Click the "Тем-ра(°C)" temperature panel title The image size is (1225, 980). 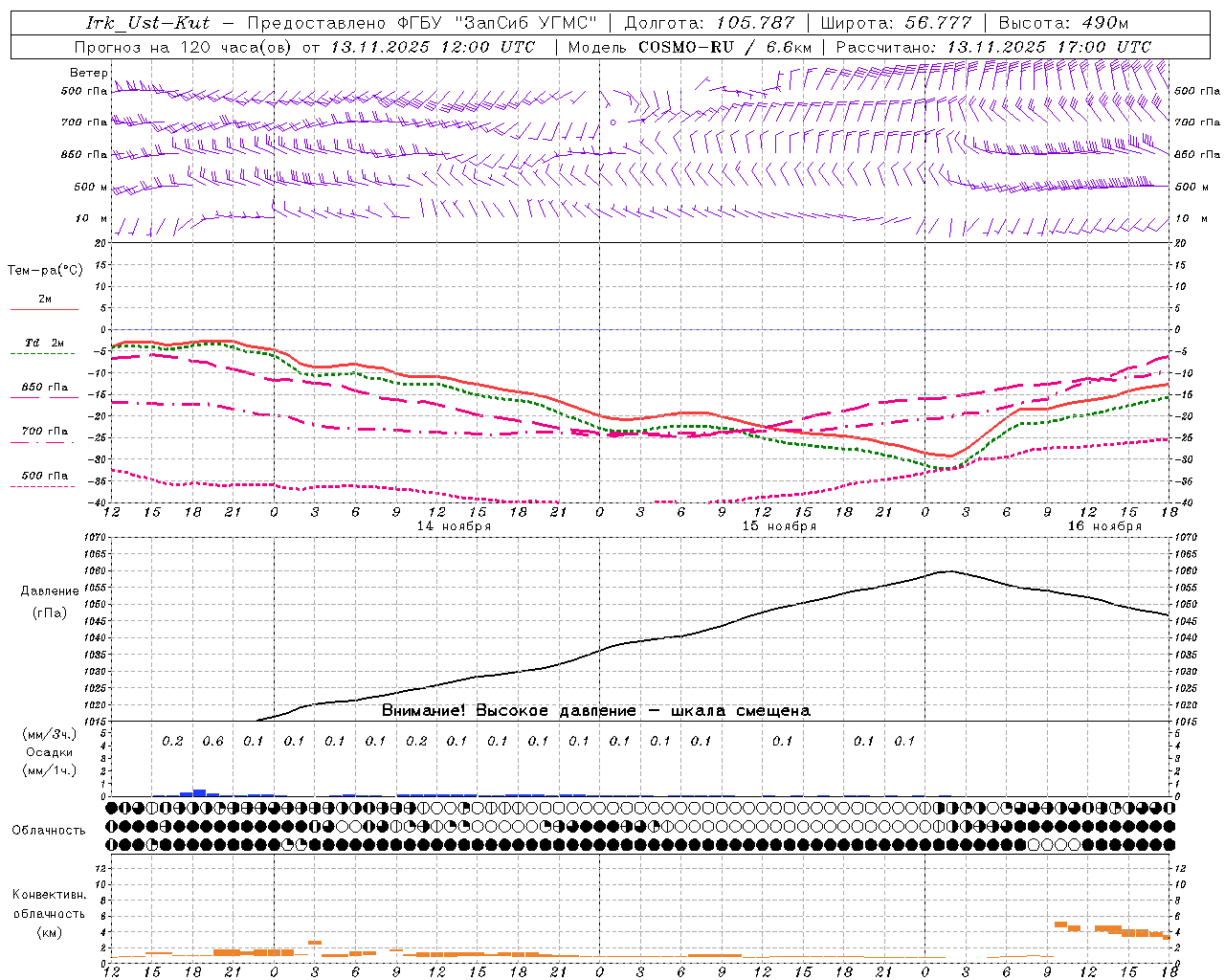[x=45, y=271]
